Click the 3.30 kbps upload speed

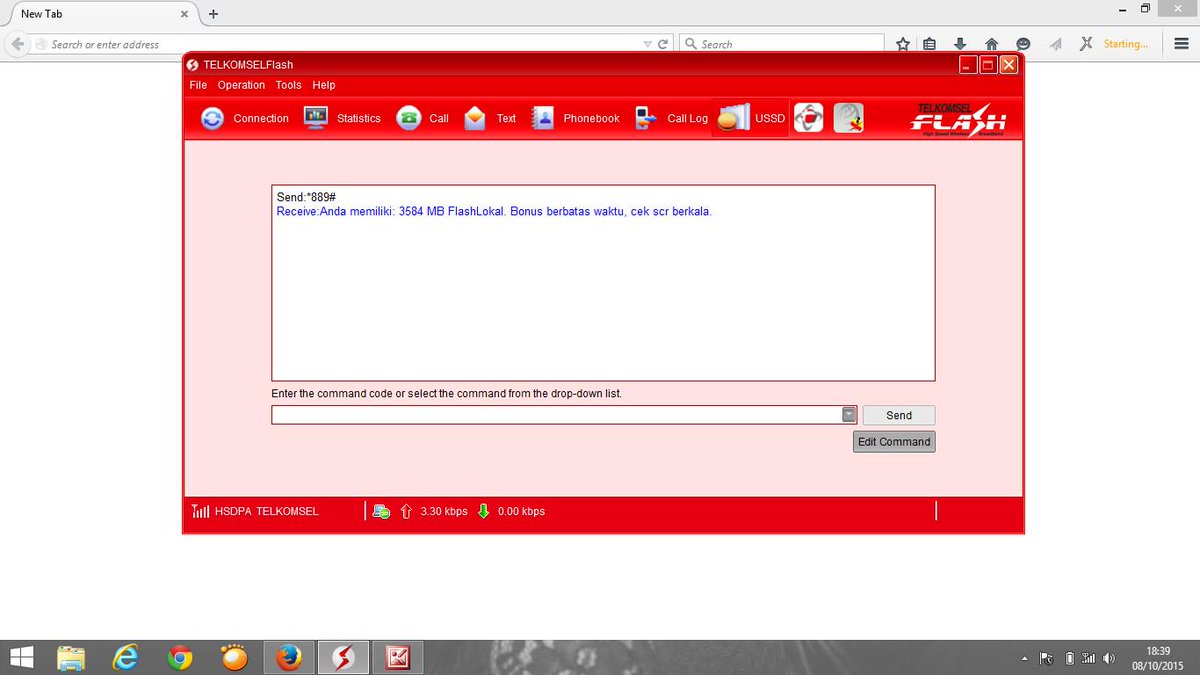click(444, 511)
